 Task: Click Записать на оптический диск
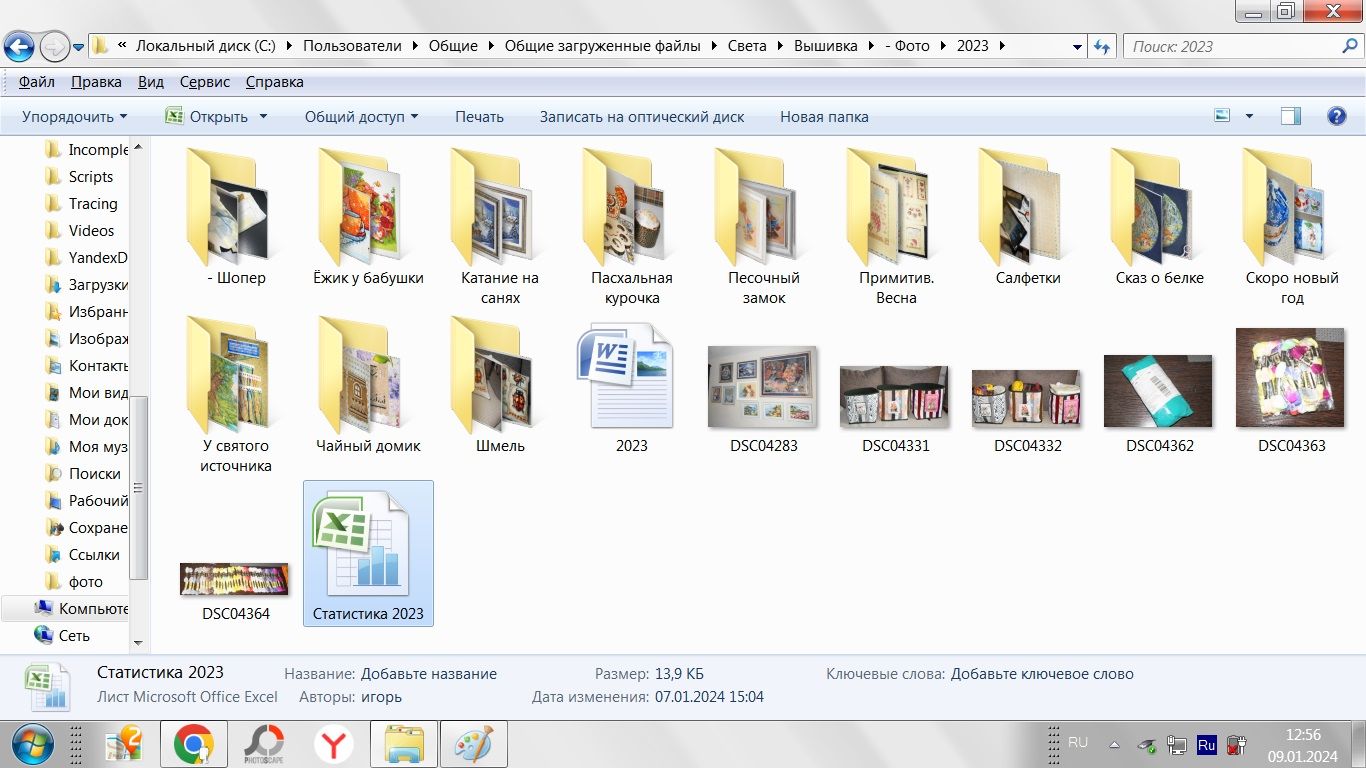[x=642, y=116]
